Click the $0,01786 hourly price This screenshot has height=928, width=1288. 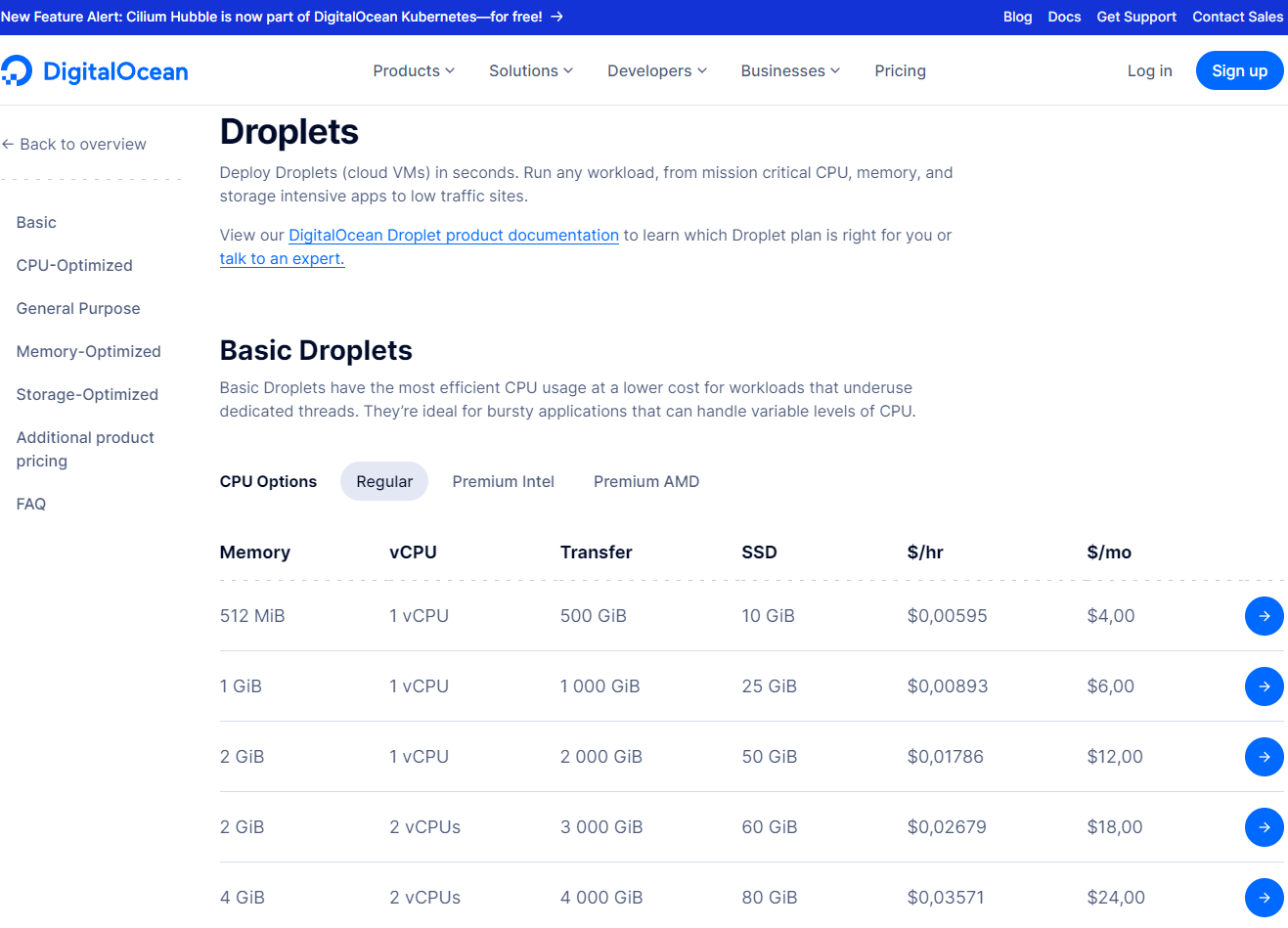pos(945,757)
